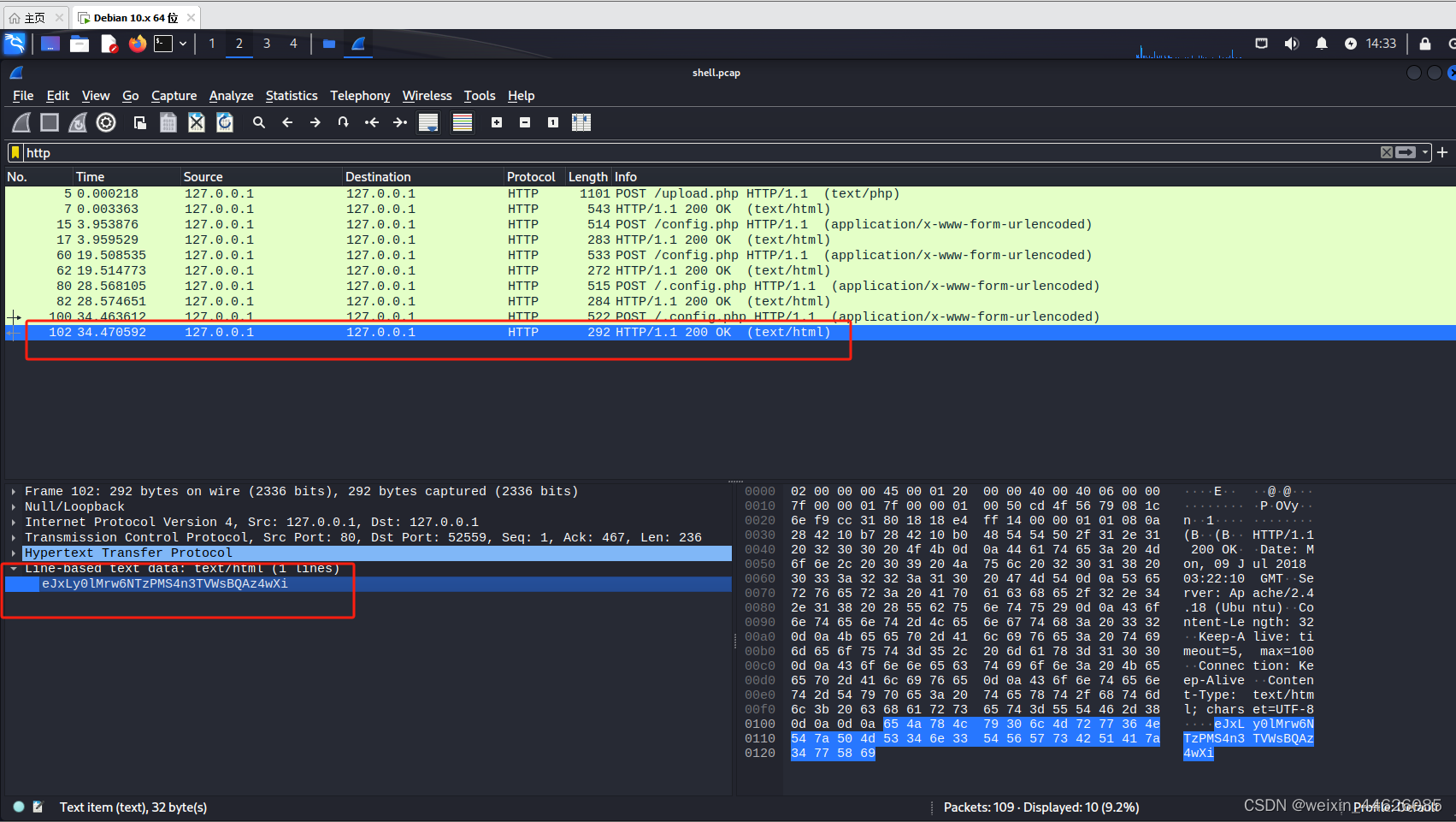Toggle packet list colorization
The width and height of the screenshot is (1456, 822).
coord(463,122)
